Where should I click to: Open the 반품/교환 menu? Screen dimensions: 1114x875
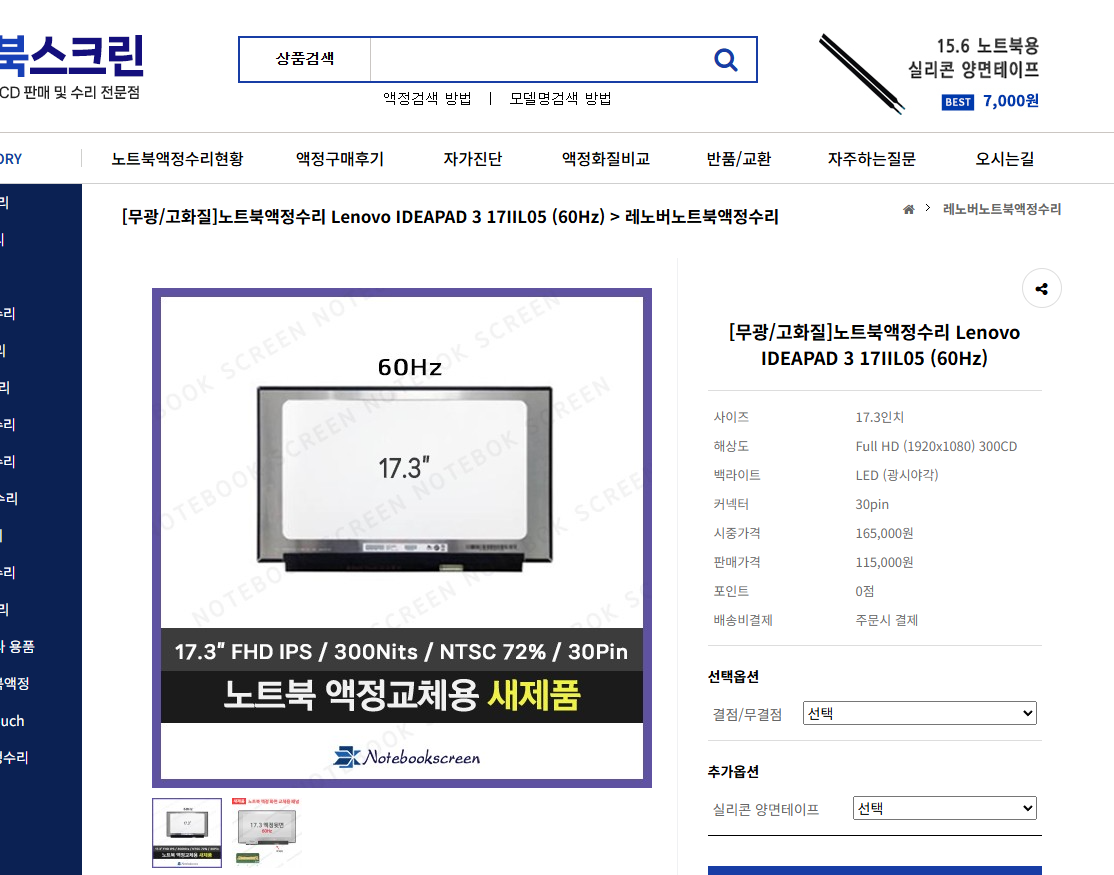click(739, 158)
